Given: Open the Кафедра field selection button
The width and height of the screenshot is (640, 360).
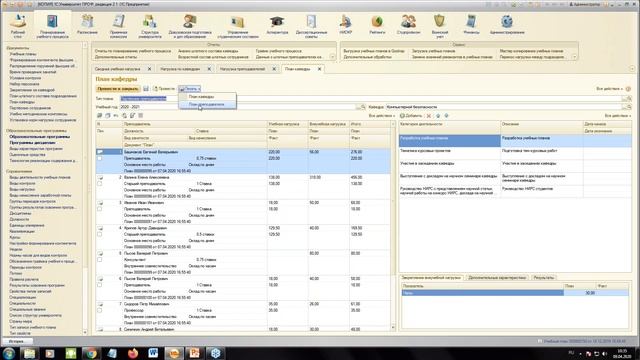Looking at the screenshot, I should click(x=624, y=107).
